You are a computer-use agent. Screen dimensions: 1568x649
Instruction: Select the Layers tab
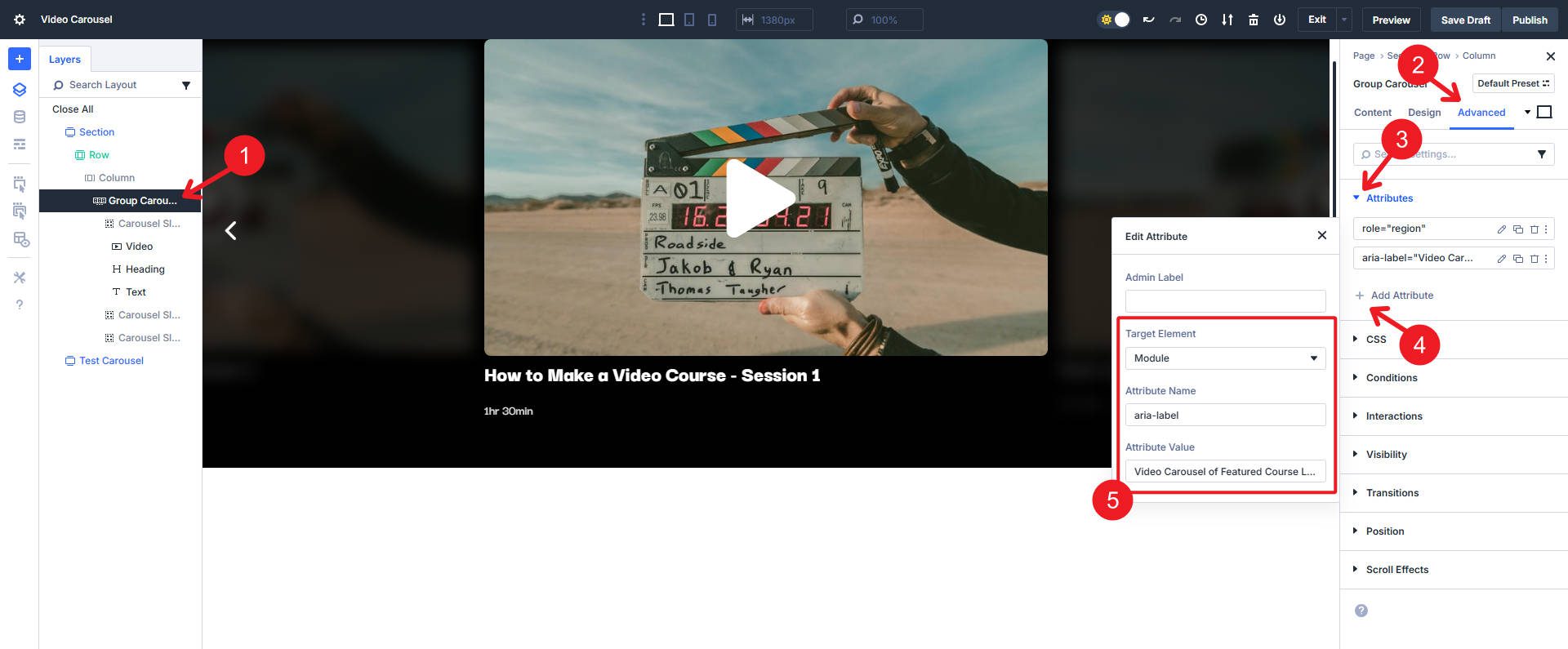[x=65, y=59]
